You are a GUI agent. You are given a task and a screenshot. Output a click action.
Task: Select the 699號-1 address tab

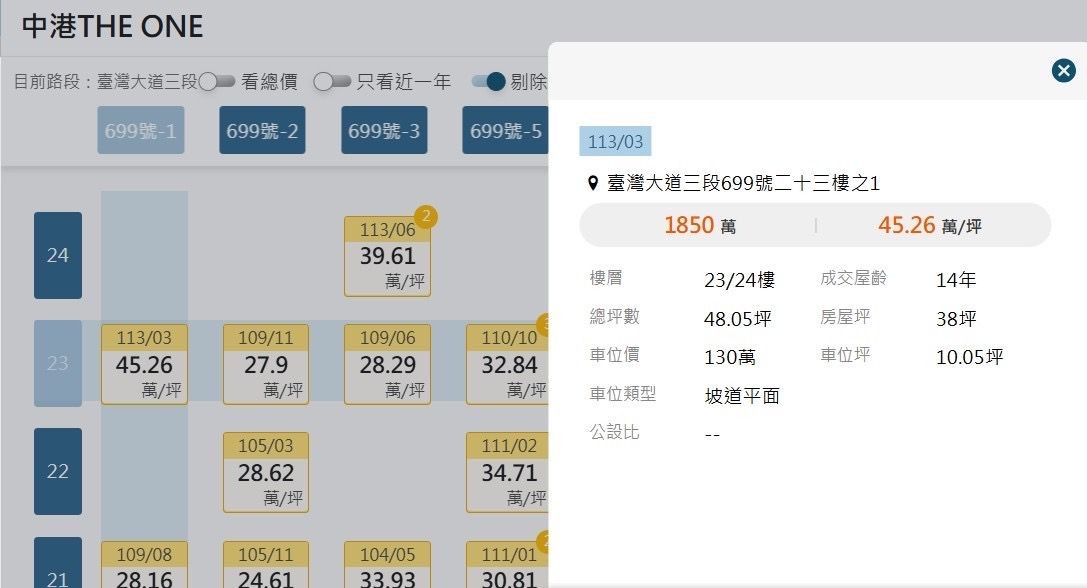(x=140, y=131)
